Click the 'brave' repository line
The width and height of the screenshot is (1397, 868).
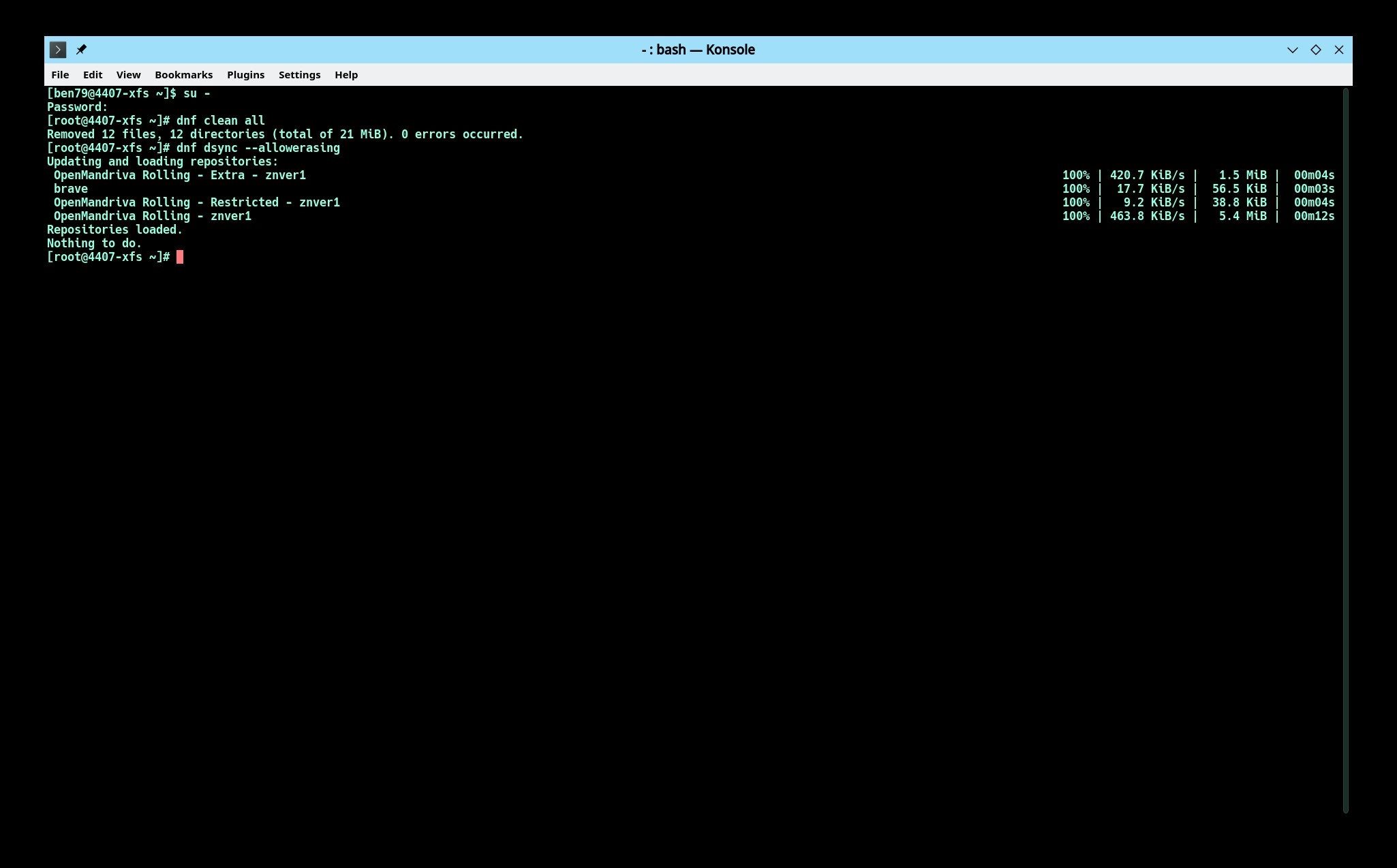coord(71,189)
